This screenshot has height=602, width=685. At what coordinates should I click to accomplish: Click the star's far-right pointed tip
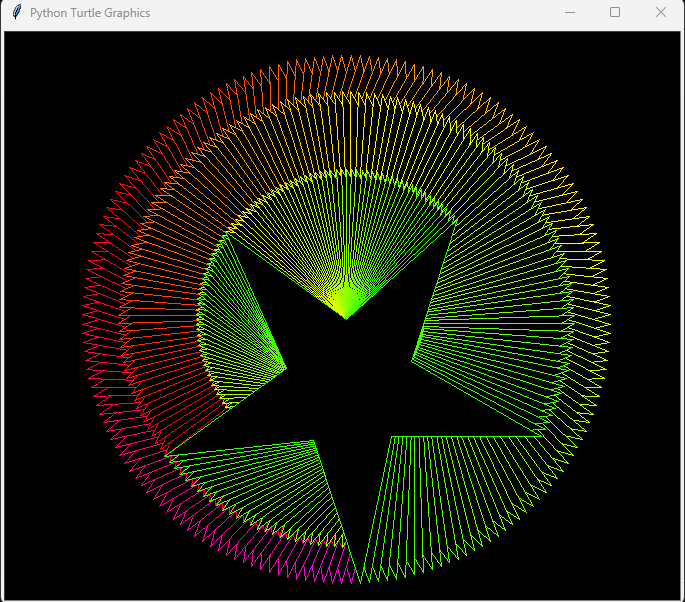(x=543, y=436)
